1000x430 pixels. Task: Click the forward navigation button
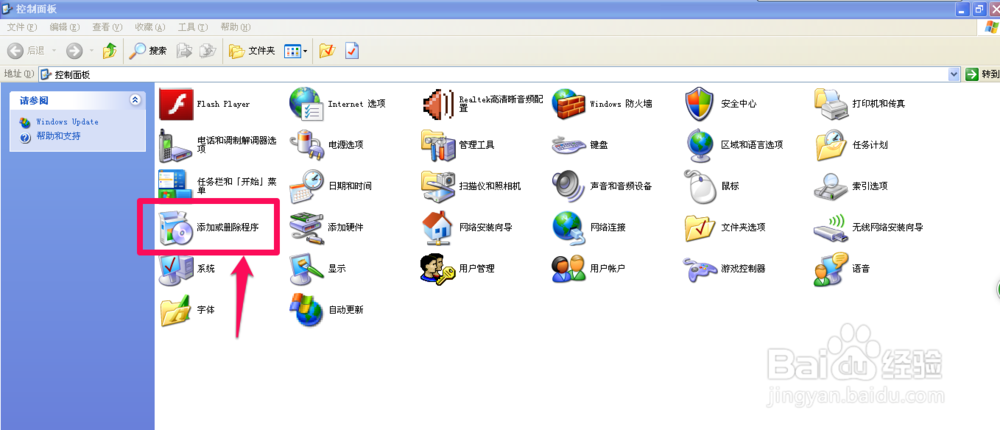[x=75, y=51]
